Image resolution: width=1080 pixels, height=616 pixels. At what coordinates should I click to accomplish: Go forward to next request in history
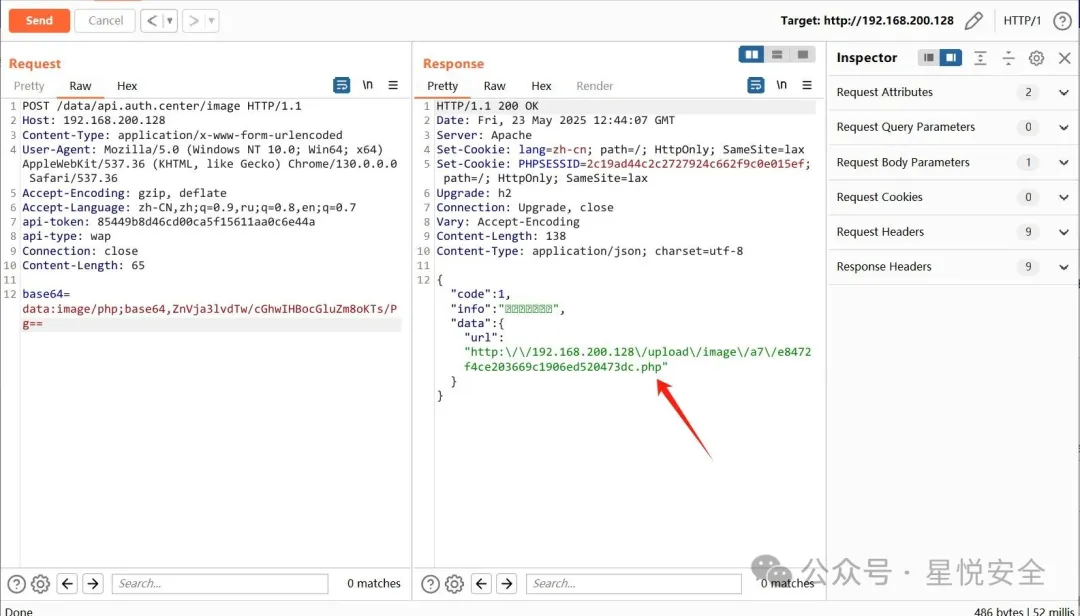pos(194,21)
